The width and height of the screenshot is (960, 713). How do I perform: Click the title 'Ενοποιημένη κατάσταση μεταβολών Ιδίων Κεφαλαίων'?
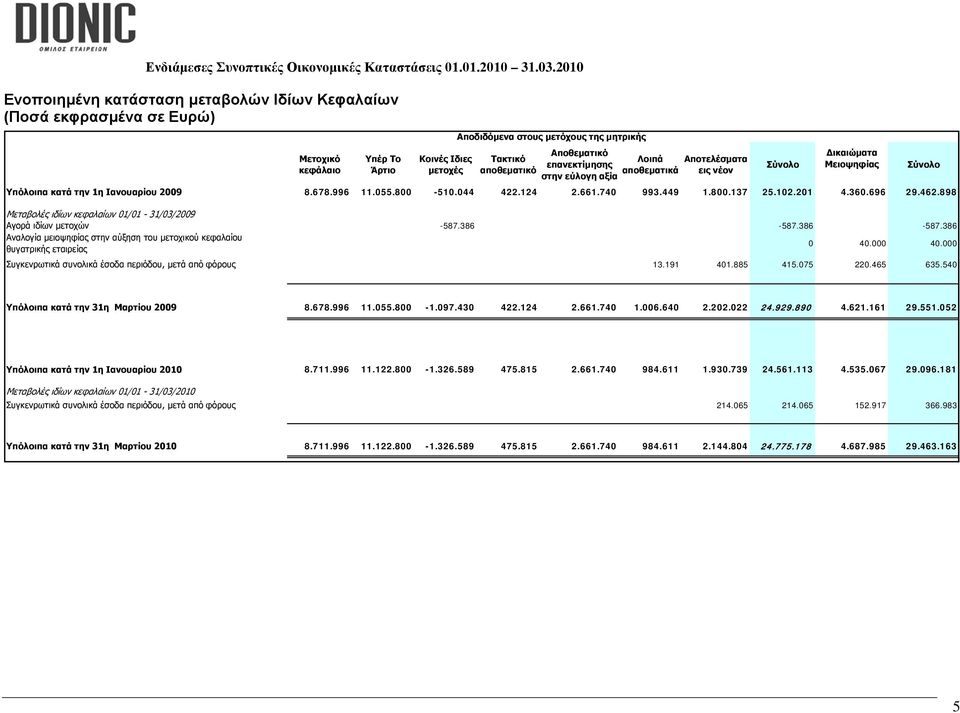point(201,99)
